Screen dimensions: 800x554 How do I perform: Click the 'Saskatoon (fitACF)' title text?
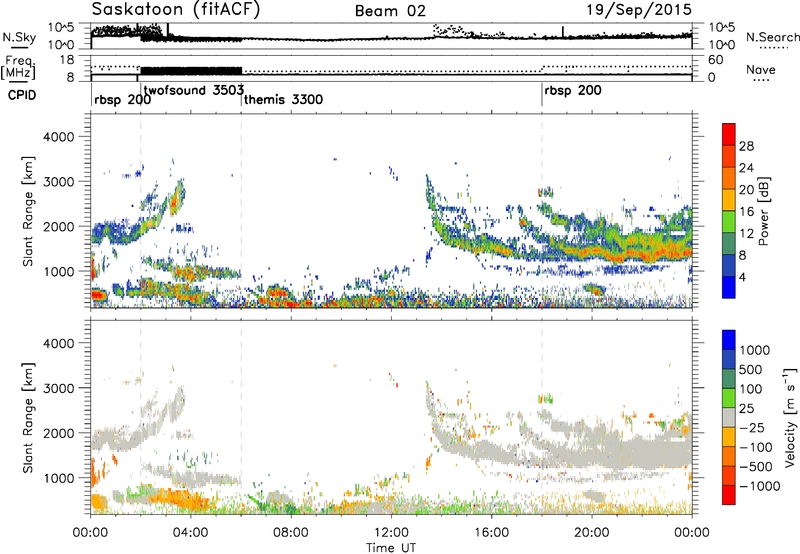[x=176, y=10]
